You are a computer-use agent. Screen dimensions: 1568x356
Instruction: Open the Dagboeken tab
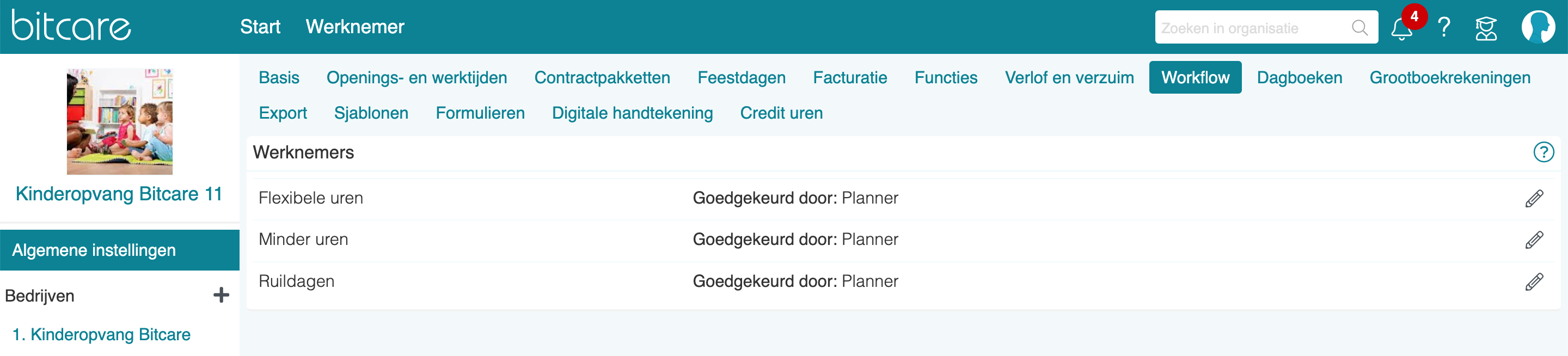1299,78
